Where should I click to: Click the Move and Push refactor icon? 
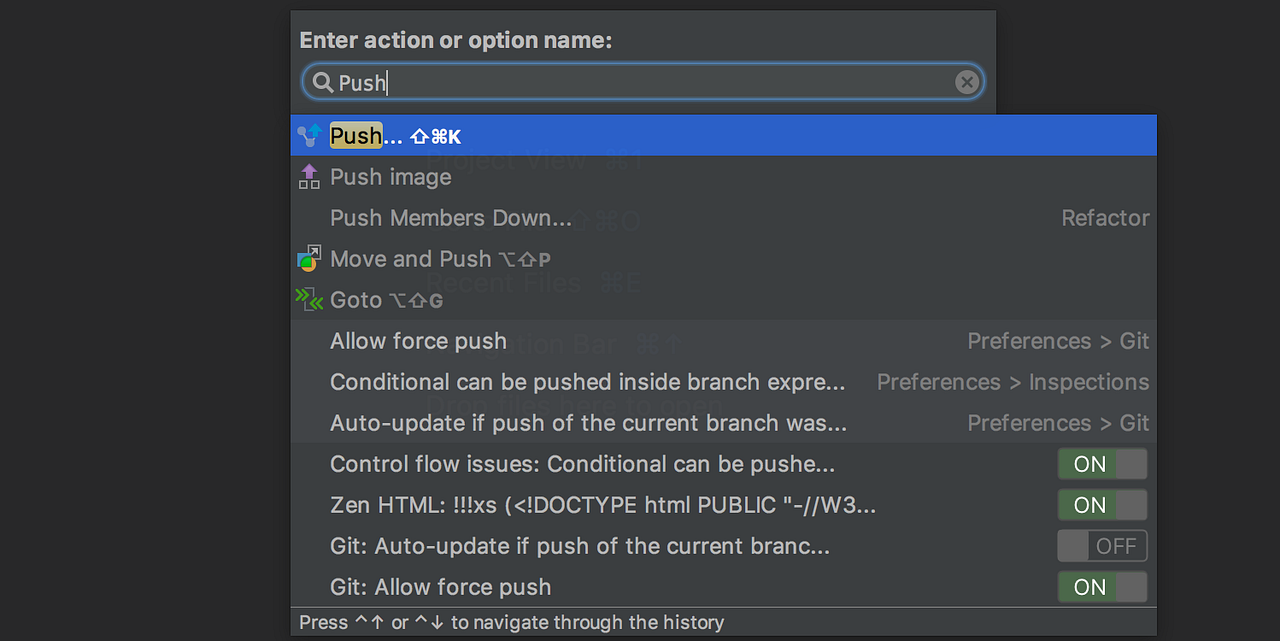309,258
